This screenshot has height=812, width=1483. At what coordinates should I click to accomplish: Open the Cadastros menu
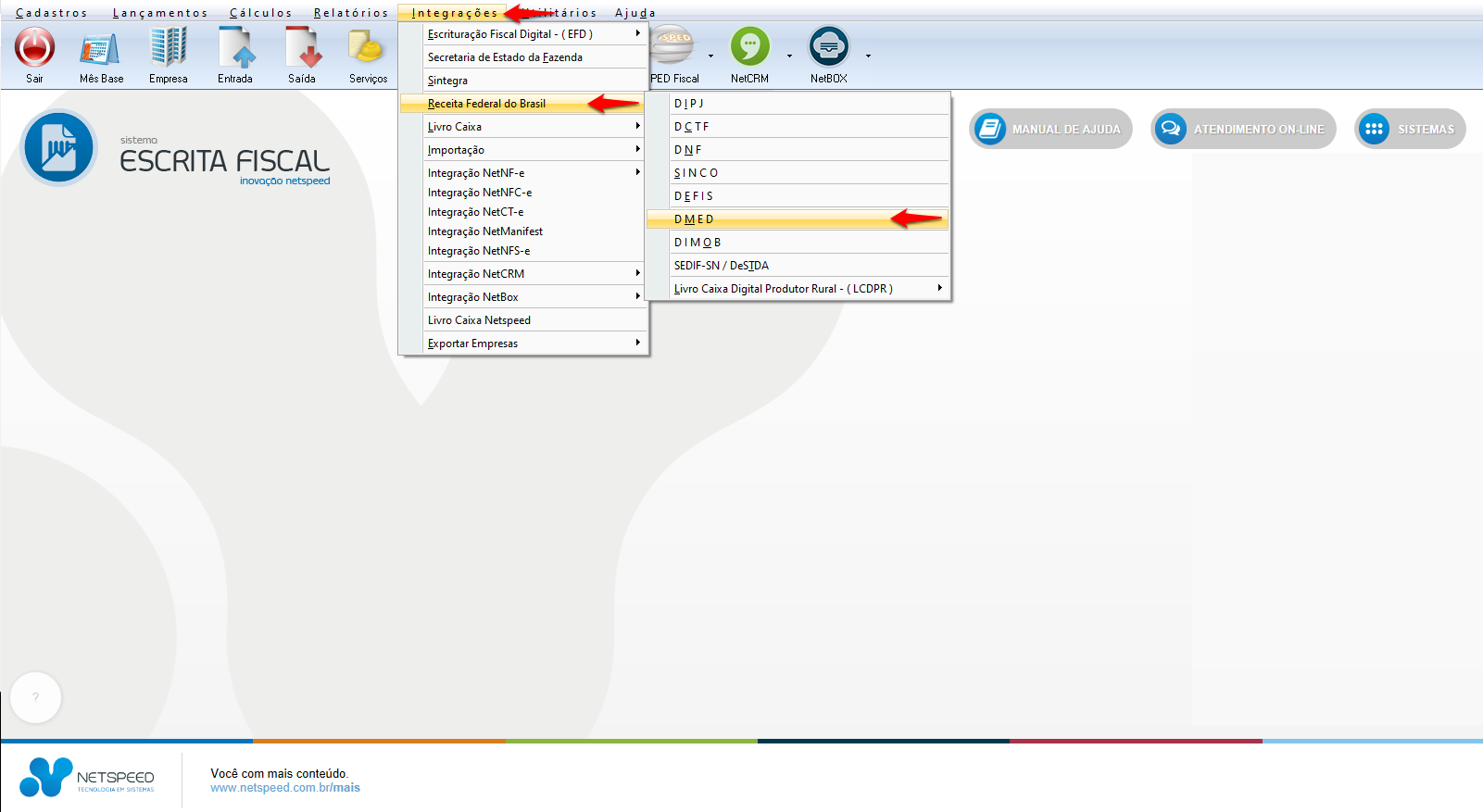52,13
